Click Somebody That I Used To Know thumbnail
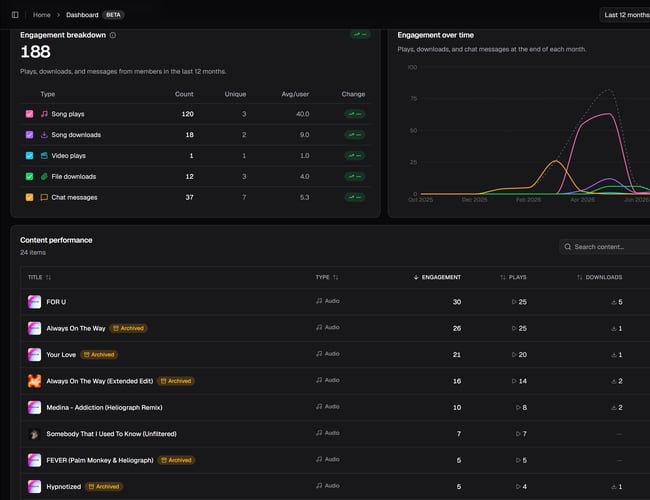 click(34, 434)
